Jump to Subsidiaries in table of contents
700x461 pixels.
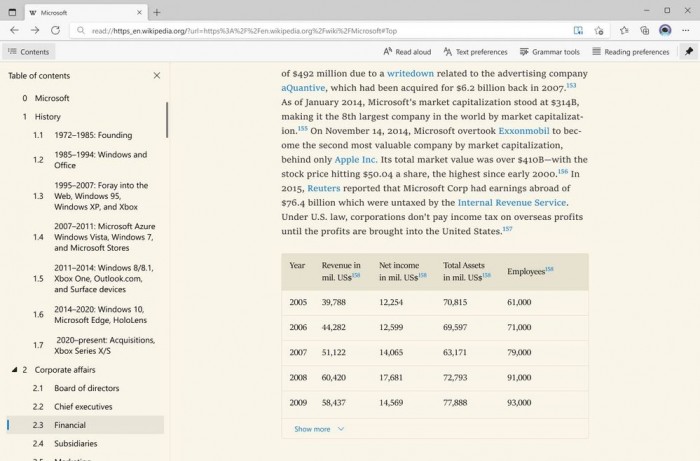click(x=76, y=443)
